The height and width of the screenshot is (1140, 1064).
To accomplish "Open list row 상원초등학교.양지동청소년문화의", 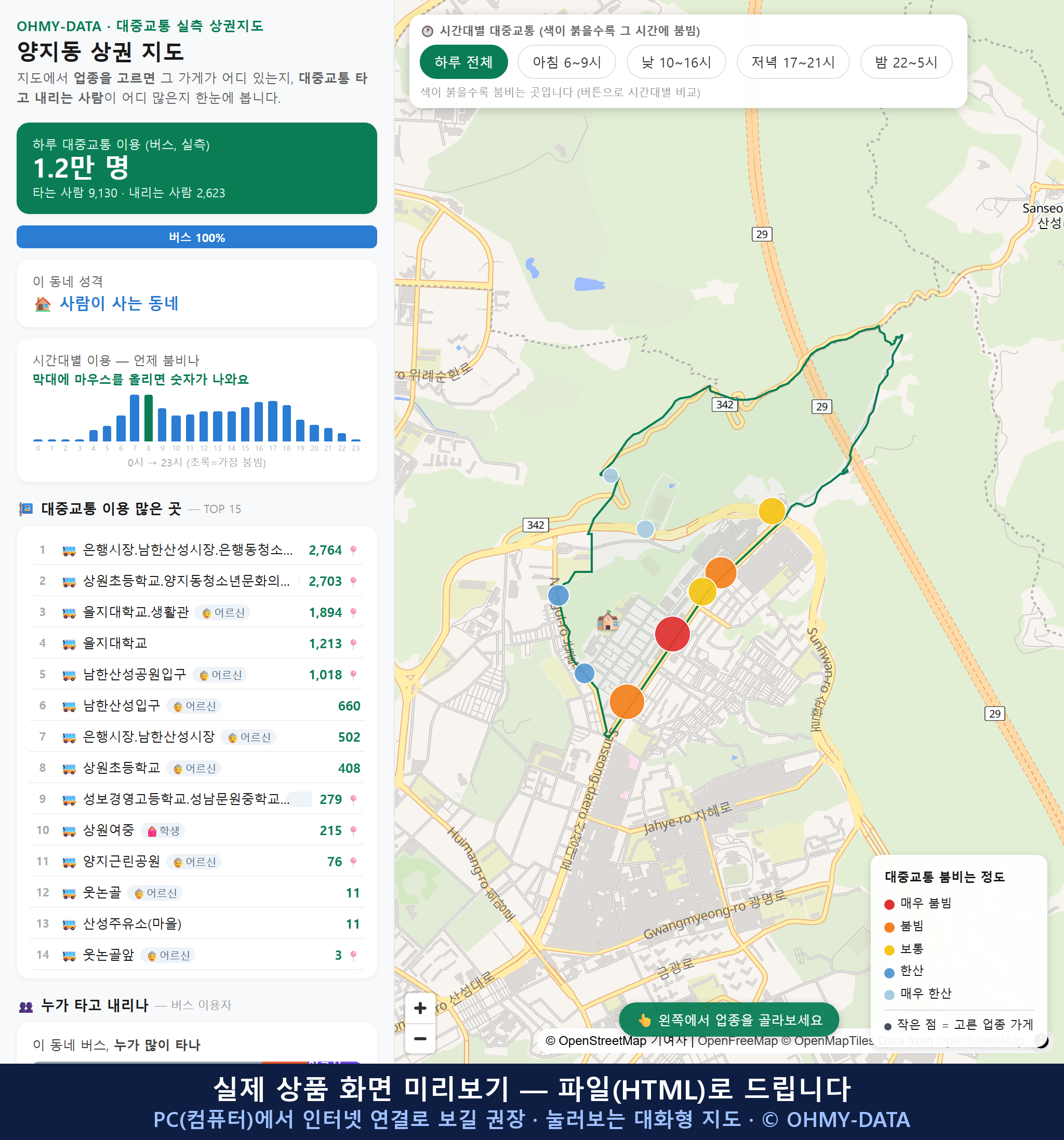I will [x=197, y=582].
